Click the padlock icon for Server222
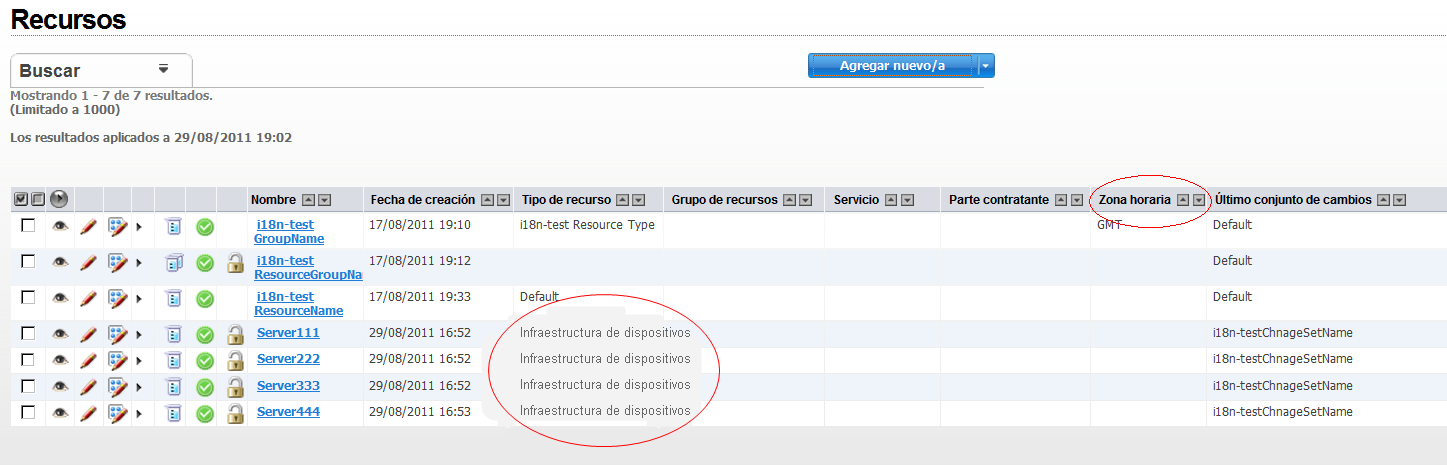 235,360
